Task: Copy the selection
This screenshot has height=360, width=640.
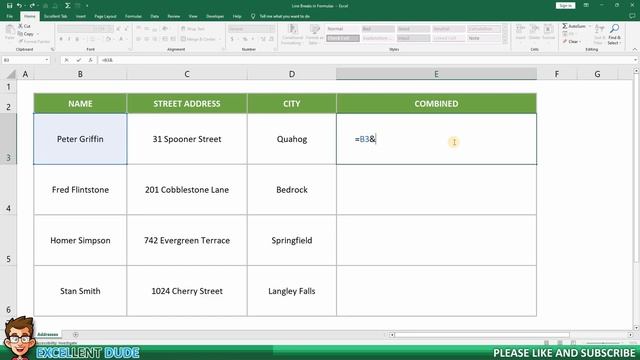Action: pyautogui.click(x=26, y=34)
